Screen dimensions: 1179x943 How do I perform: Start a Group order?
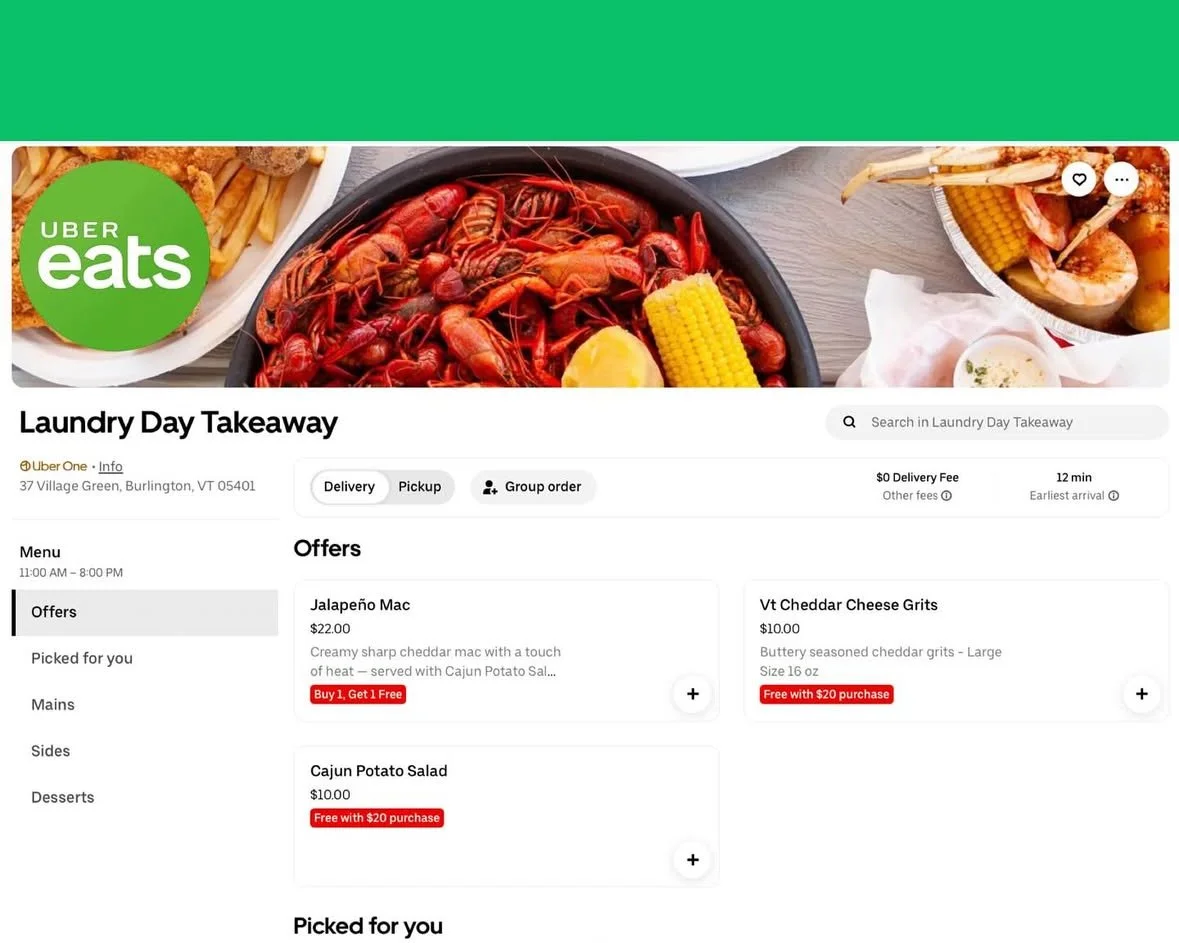(x=532, y=487)
